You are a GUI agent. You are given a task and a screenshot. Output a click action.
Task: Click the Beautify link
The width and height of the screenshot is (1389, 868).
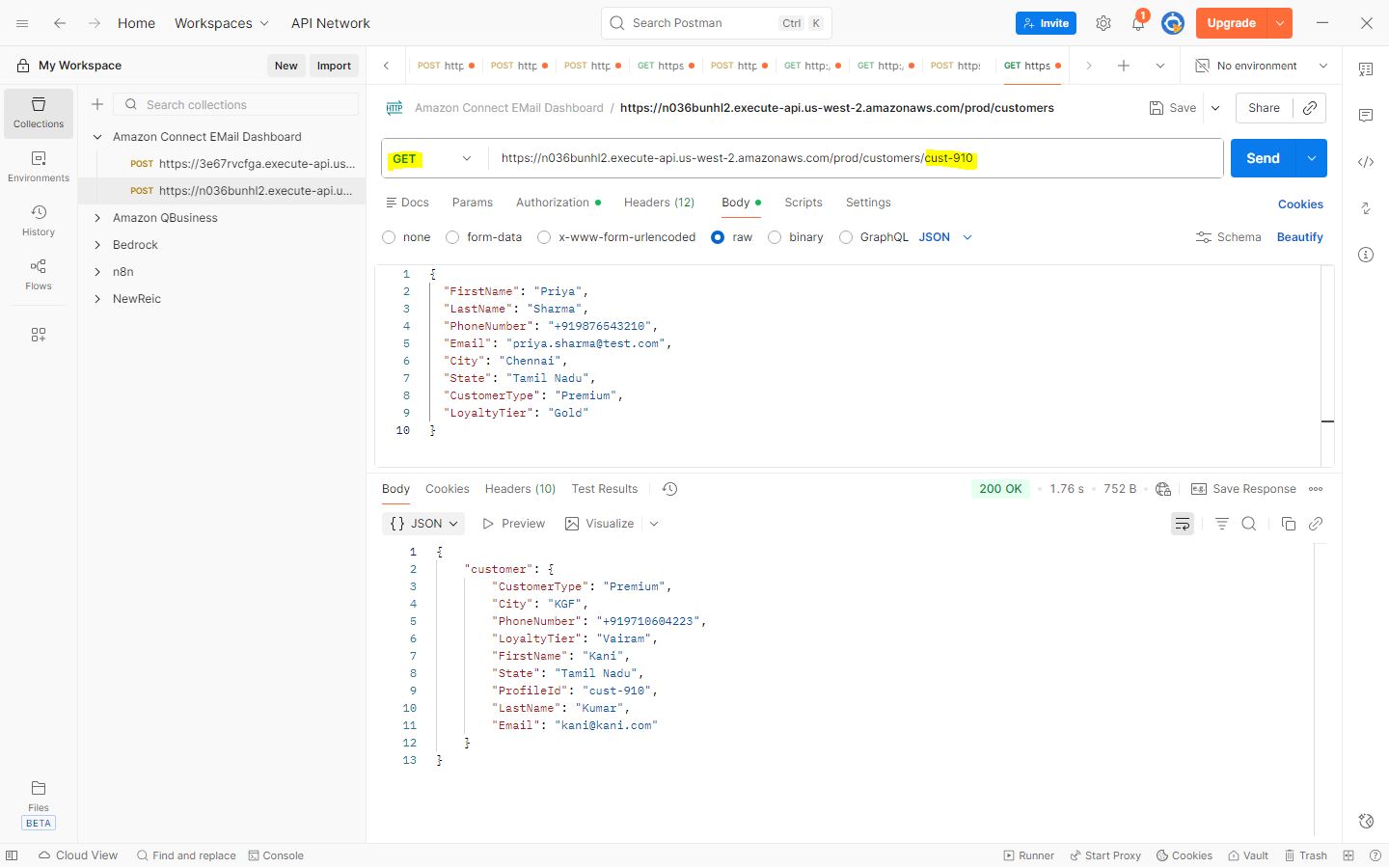1299,237
